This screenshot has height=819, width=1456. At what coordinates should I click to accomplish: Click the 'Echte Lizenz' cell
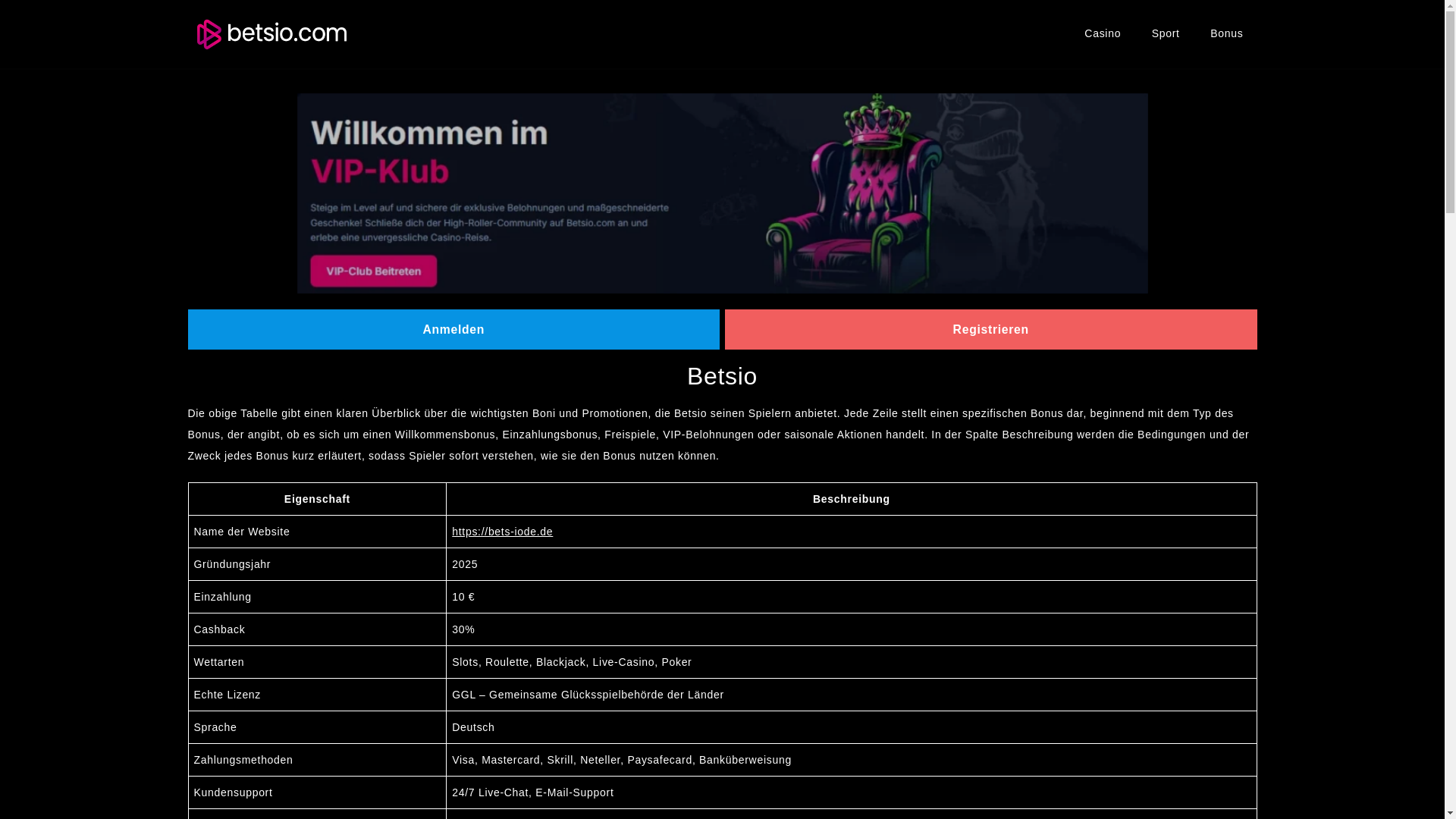pos(317,695)
